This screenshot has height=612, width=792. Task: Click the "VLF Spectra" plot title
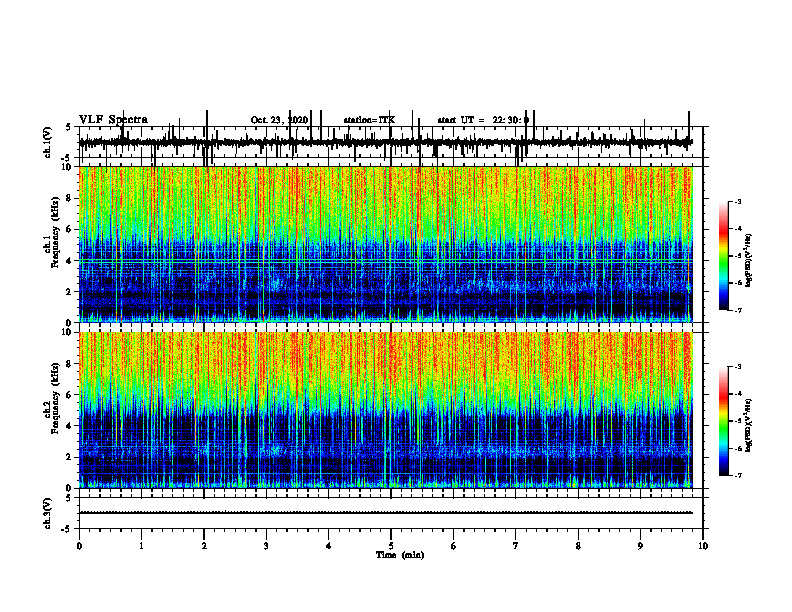[x=113, y=120]
